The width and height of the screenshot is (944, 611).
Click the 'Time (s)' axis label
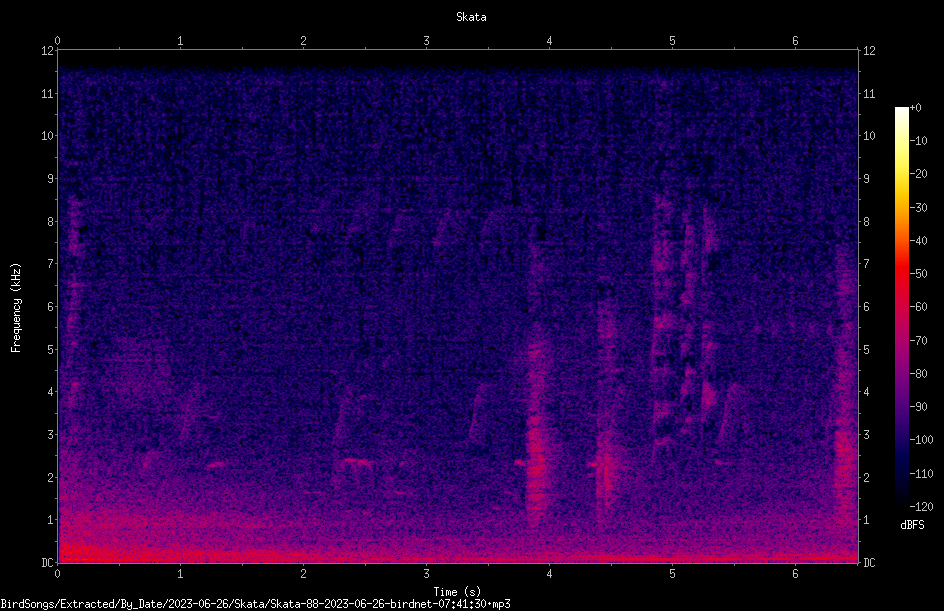[x=457, y=592]
